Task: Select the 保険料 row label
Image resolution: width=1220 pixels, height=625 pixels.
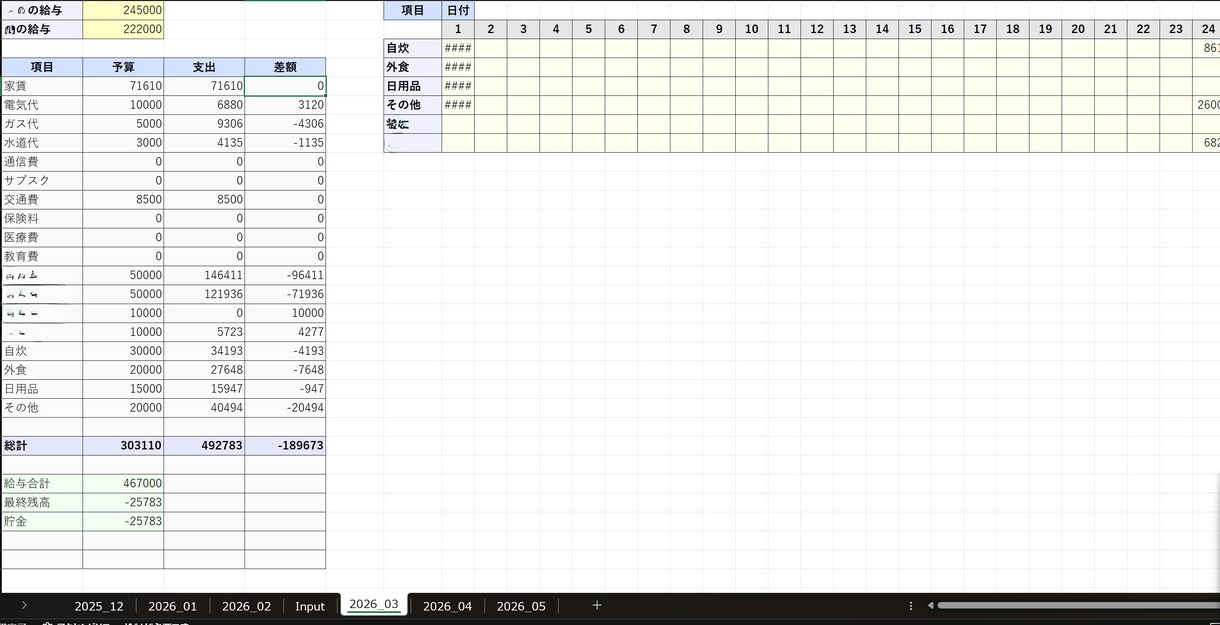Action: [42, 219]
